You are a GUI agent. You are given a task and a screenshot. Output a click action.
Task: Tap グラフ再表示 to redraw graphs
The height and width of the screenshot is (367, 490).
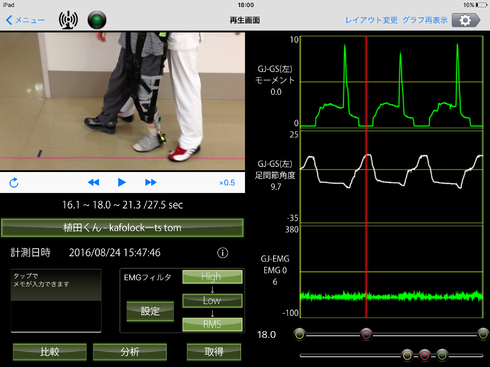[425, 20]
